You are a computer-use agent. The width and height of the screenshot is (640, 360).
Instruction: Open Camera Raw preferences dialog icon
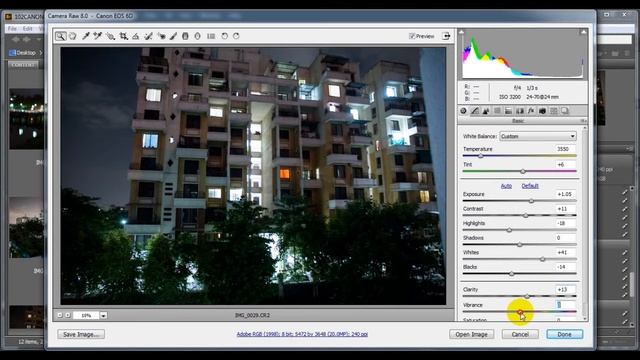point(211,36)
